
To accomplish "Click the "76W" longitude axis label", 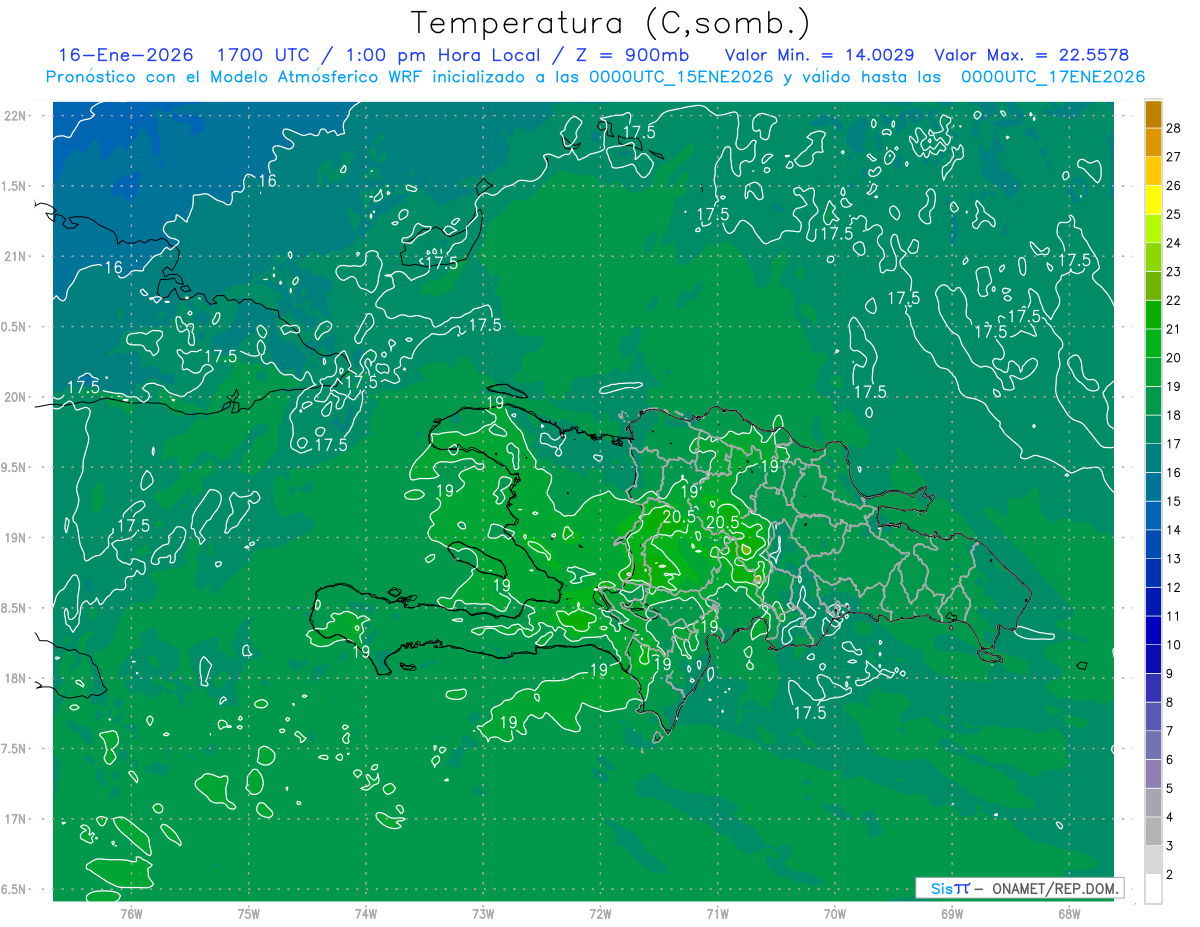I will point(131,913).
